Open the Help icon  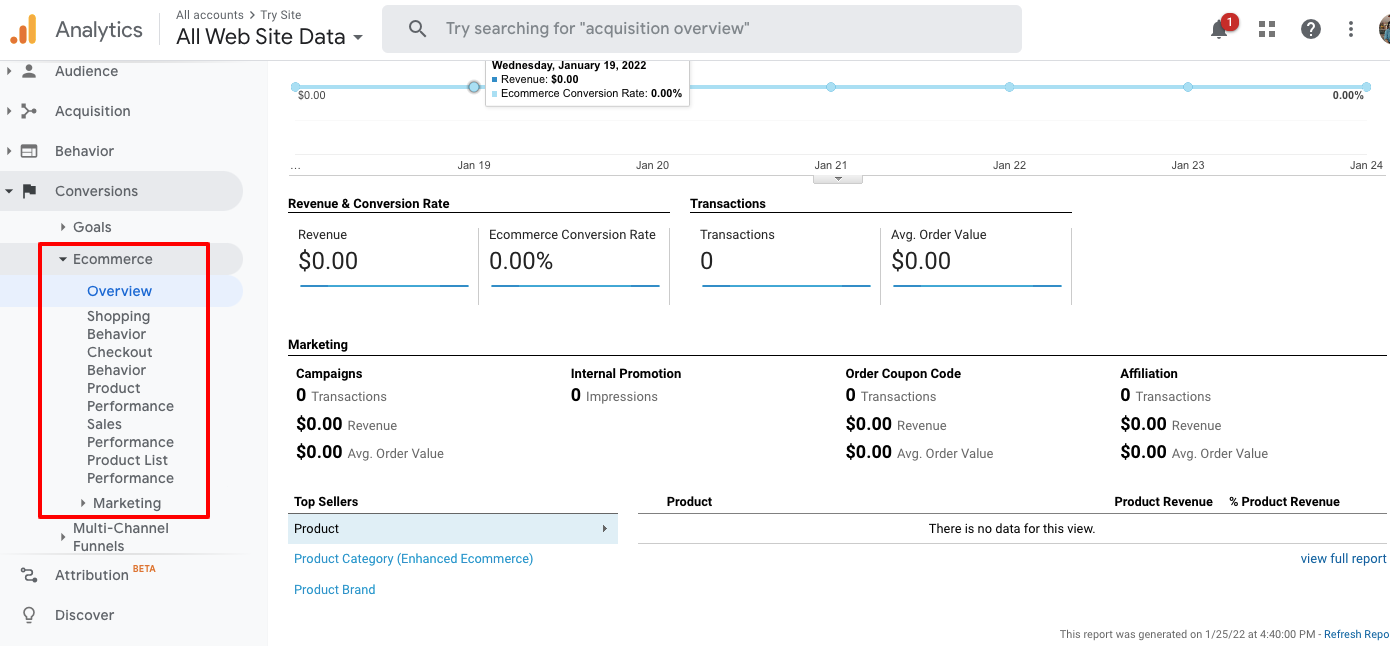pyautogui.click(x=1310, y=29)
